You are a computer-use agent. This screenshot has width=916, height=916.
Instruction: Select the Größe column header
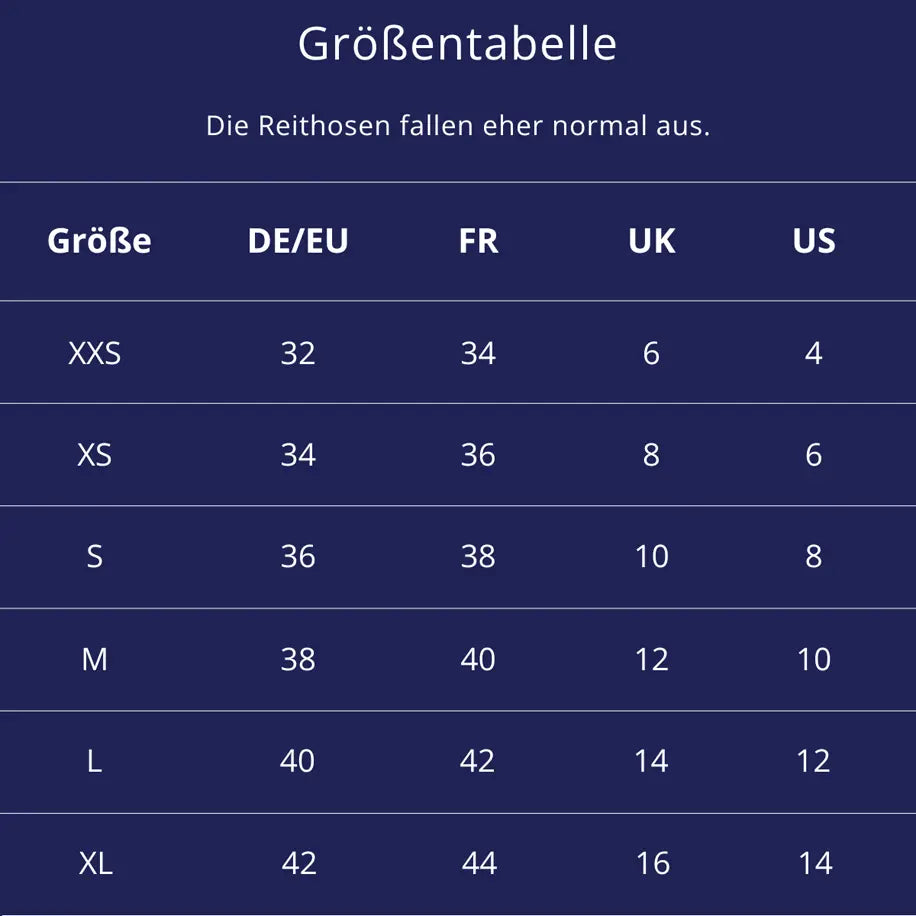(x=99, y=241)
